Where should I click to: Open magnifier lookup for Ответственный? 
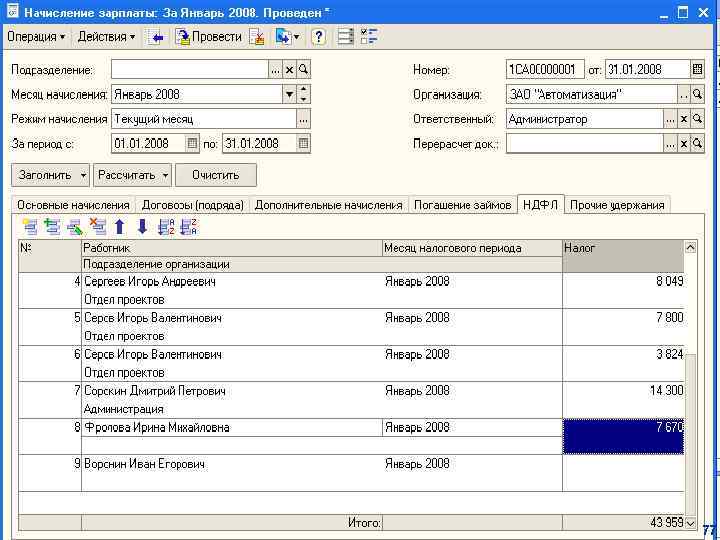point(698,119)
